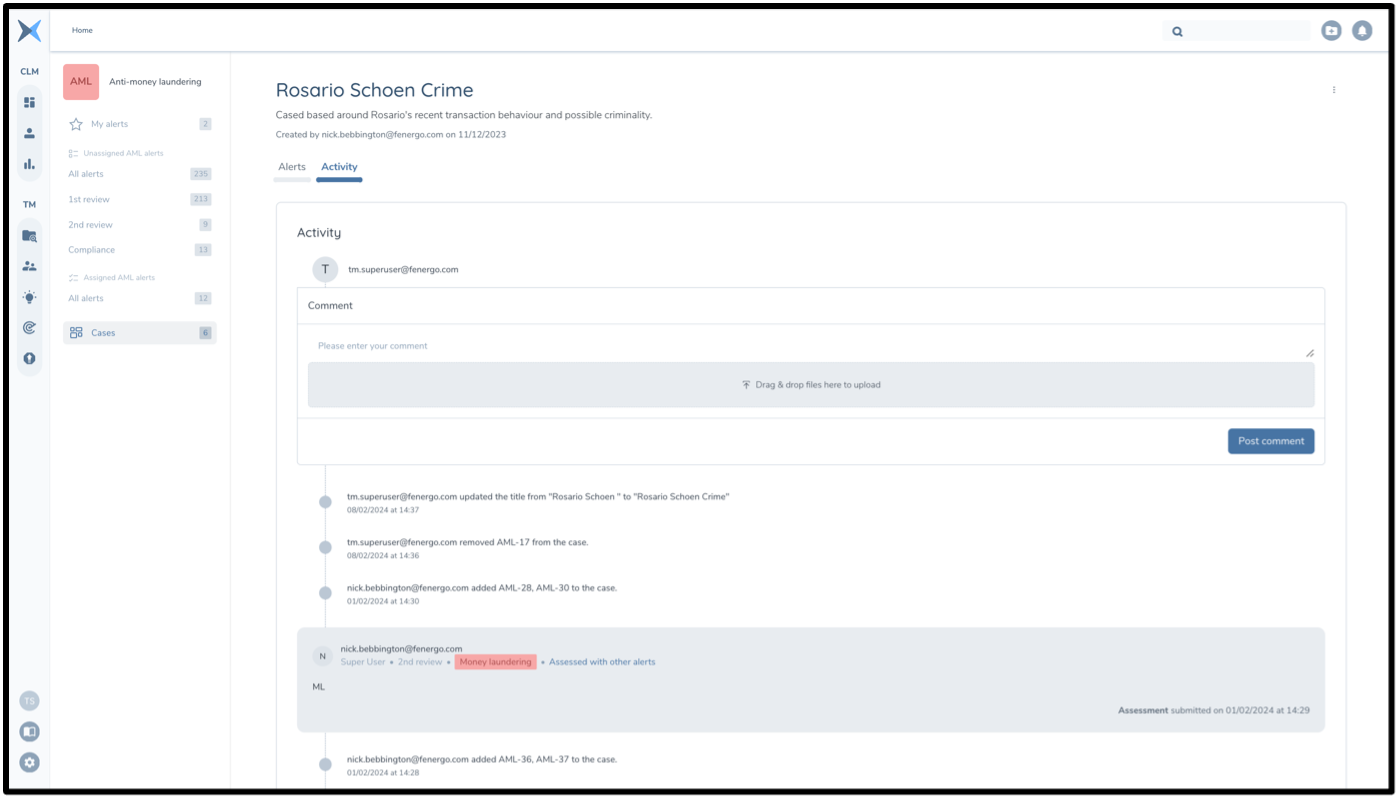Open My alerts in the sidebar

pyautogui.click(x=109, y=124)
